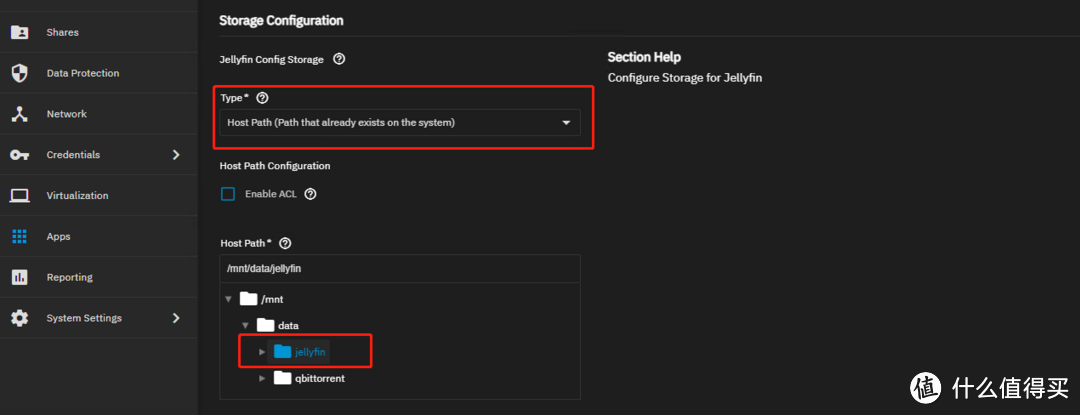Image resolution: width=1080 pixels, height=415 pixels.
Task: Collapse the /mnt tree node
Action: tap(228, 298)
